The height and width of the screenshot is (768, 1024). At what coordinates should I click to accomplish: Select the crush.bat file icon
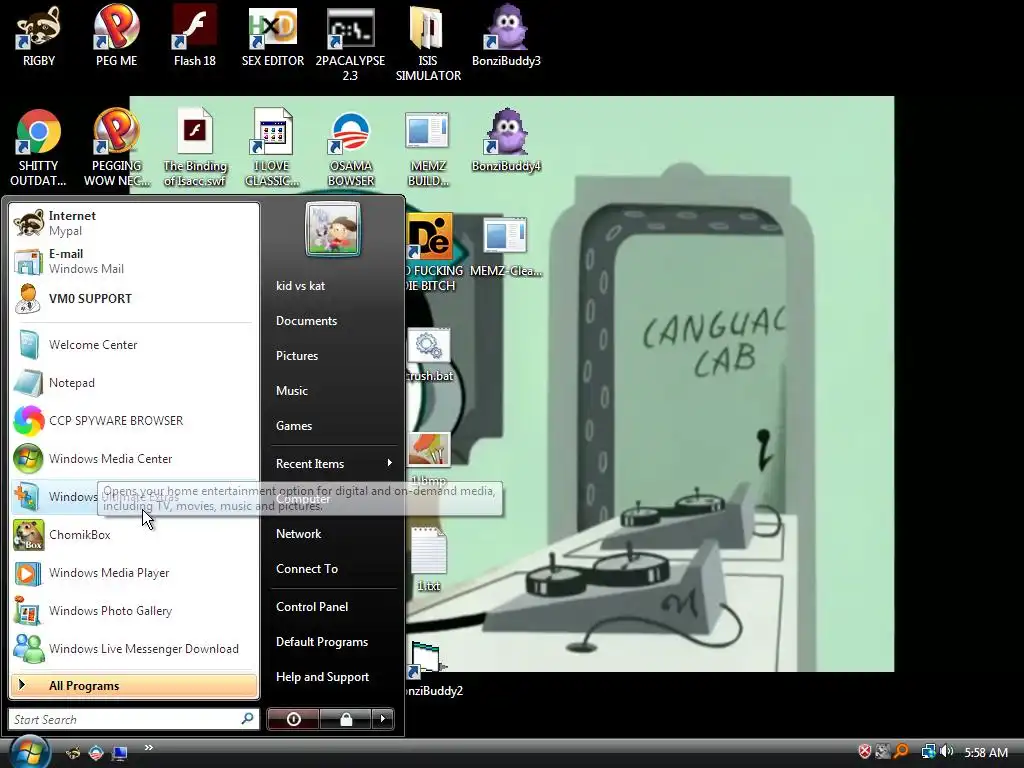tap(429, 356)
